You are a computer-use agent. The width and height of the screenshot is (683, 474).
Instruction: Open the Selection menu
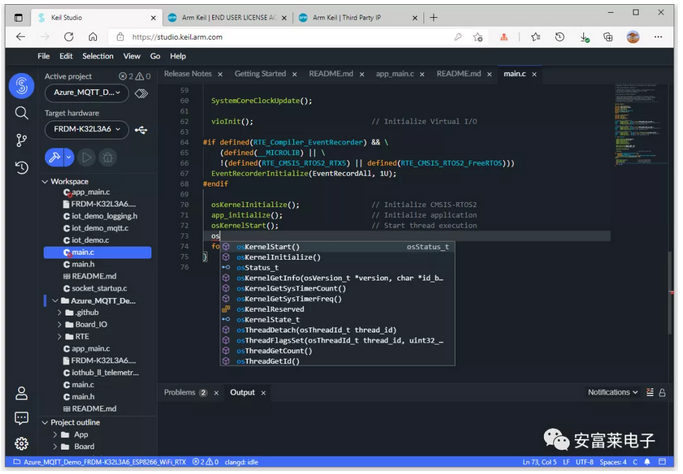[98, 56]
